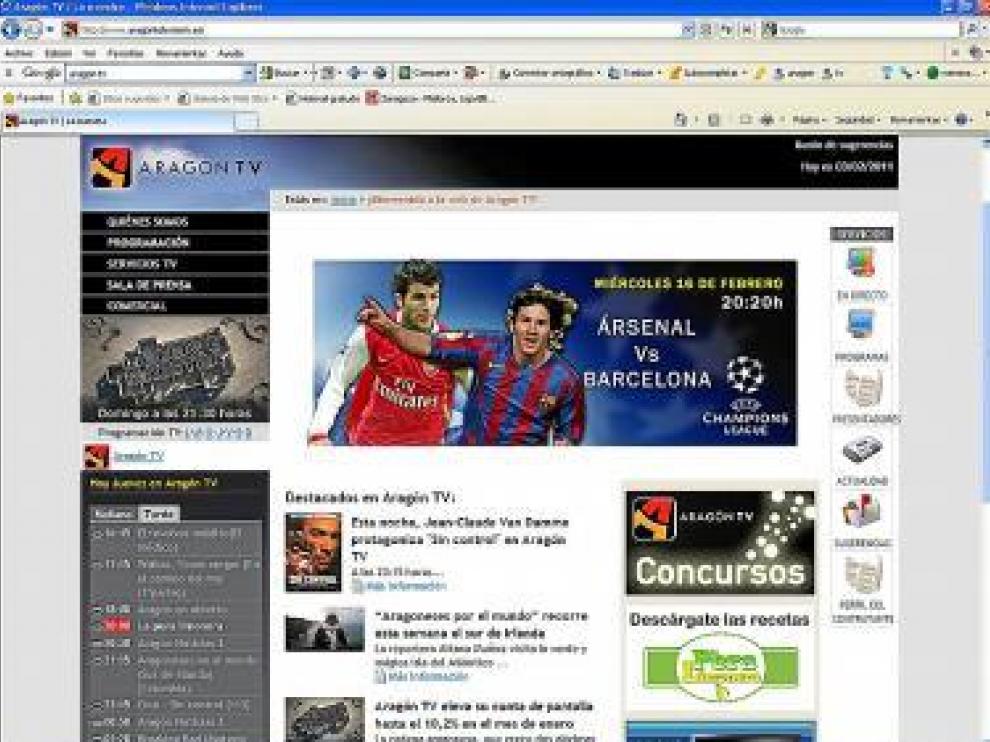Click the Aragón TV logo in header
Viewport: 990px width, 742px height.
coord(175,168)
